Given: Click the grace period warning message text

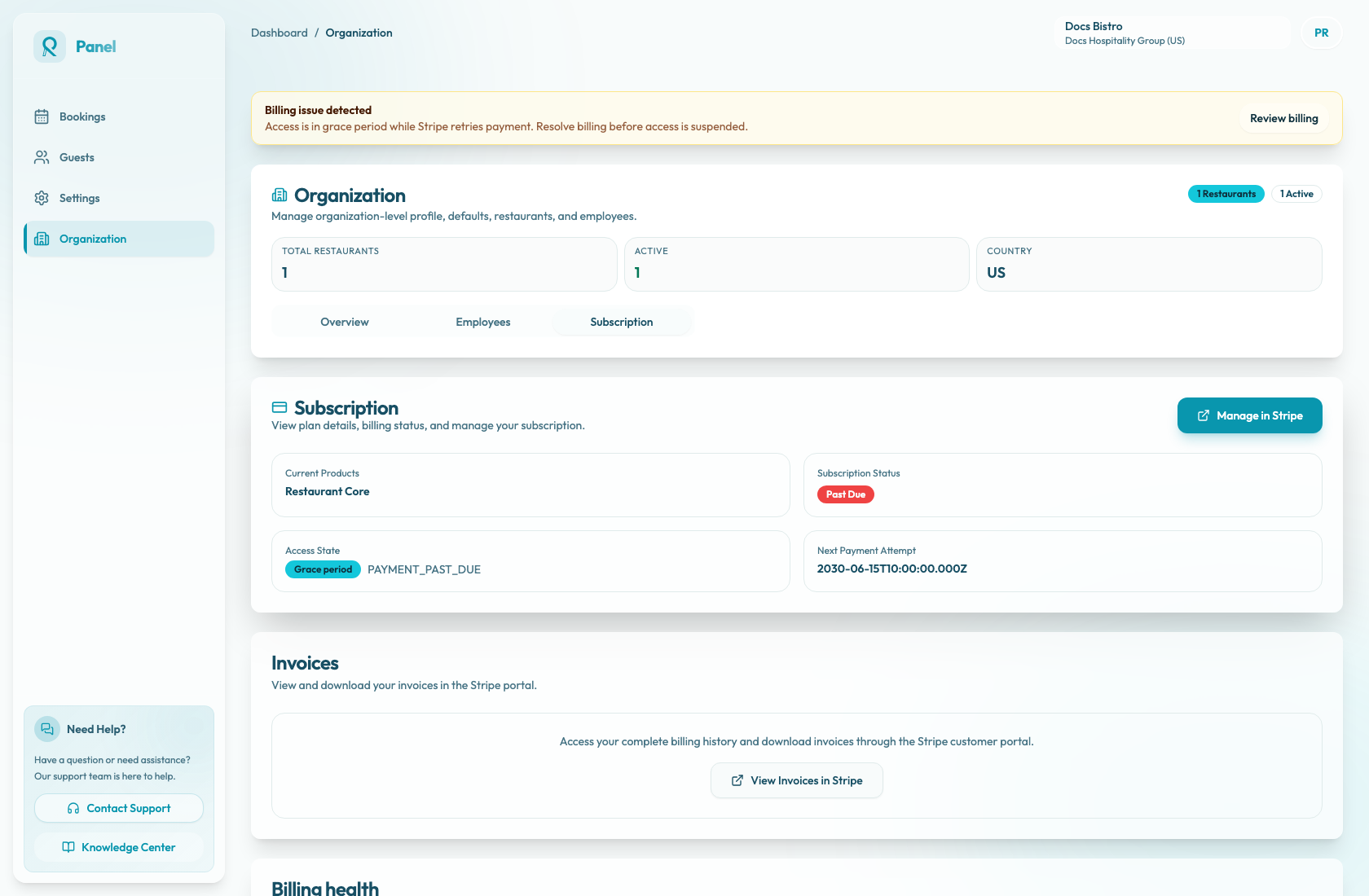Looking at the screenshot, I should click(x=506, y=126).
